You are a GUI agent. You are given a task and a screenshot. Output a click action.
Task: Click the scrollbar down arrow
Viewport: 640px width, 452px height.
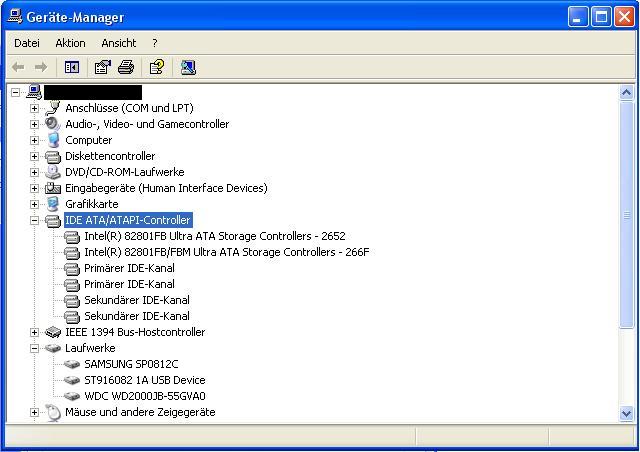[x=626, y=414]
